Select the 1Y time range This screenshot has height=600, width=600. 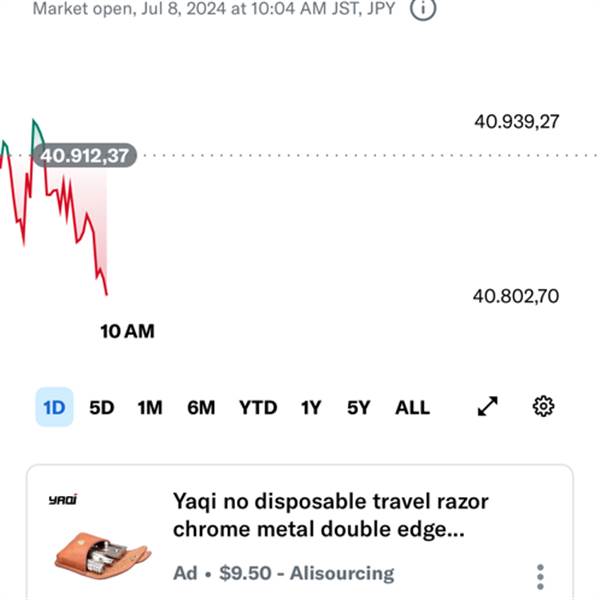[x=311, y=408]
